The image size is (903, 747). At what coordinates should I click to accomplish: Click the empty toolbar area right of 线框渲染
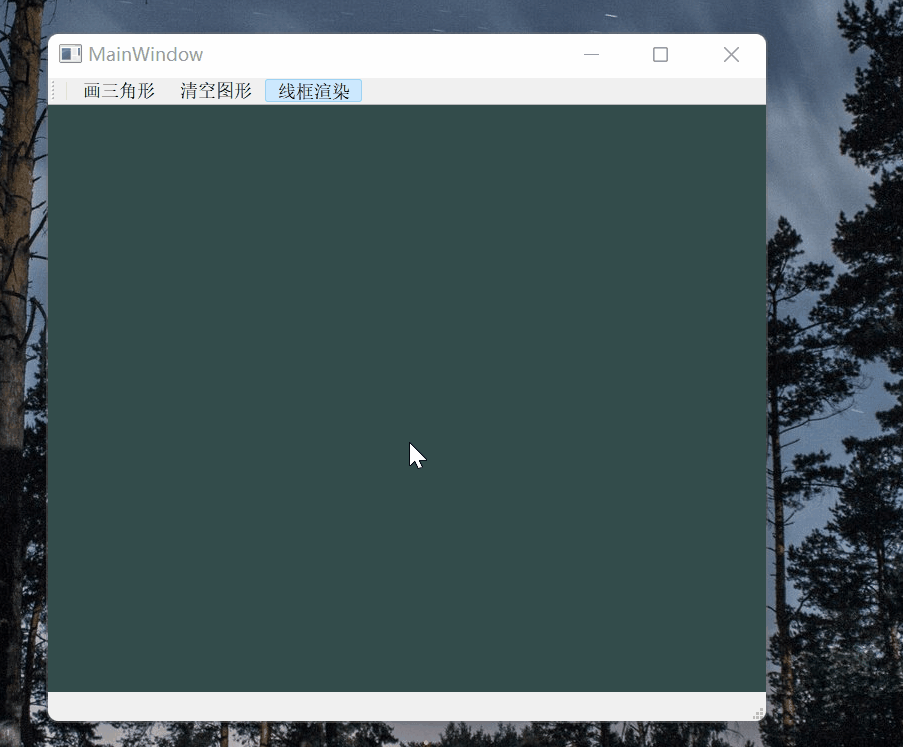[x=550, y=90]
